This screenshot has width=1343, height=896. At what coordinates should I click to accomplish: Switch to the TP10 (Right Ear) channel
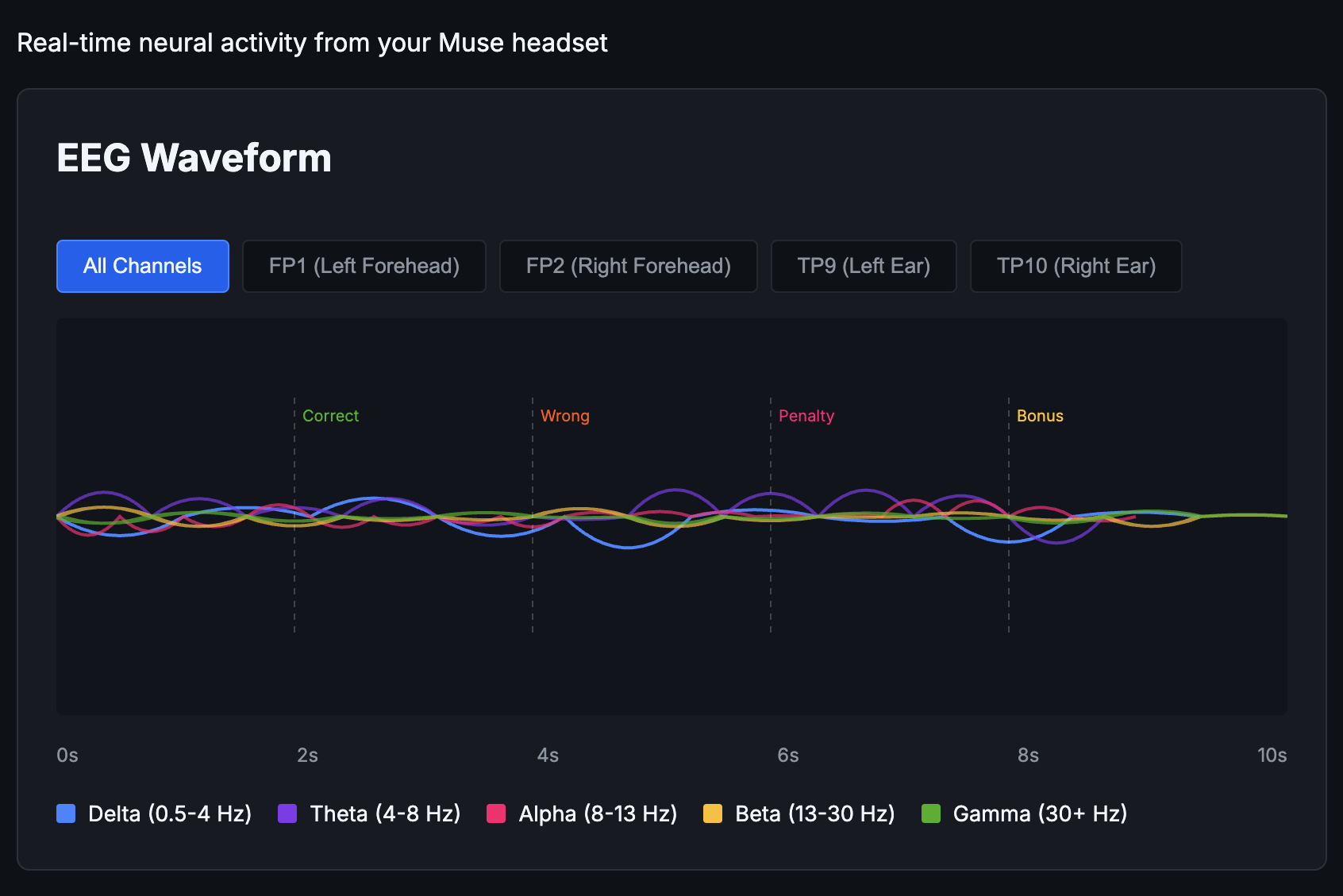click(x=1076, y=266)
